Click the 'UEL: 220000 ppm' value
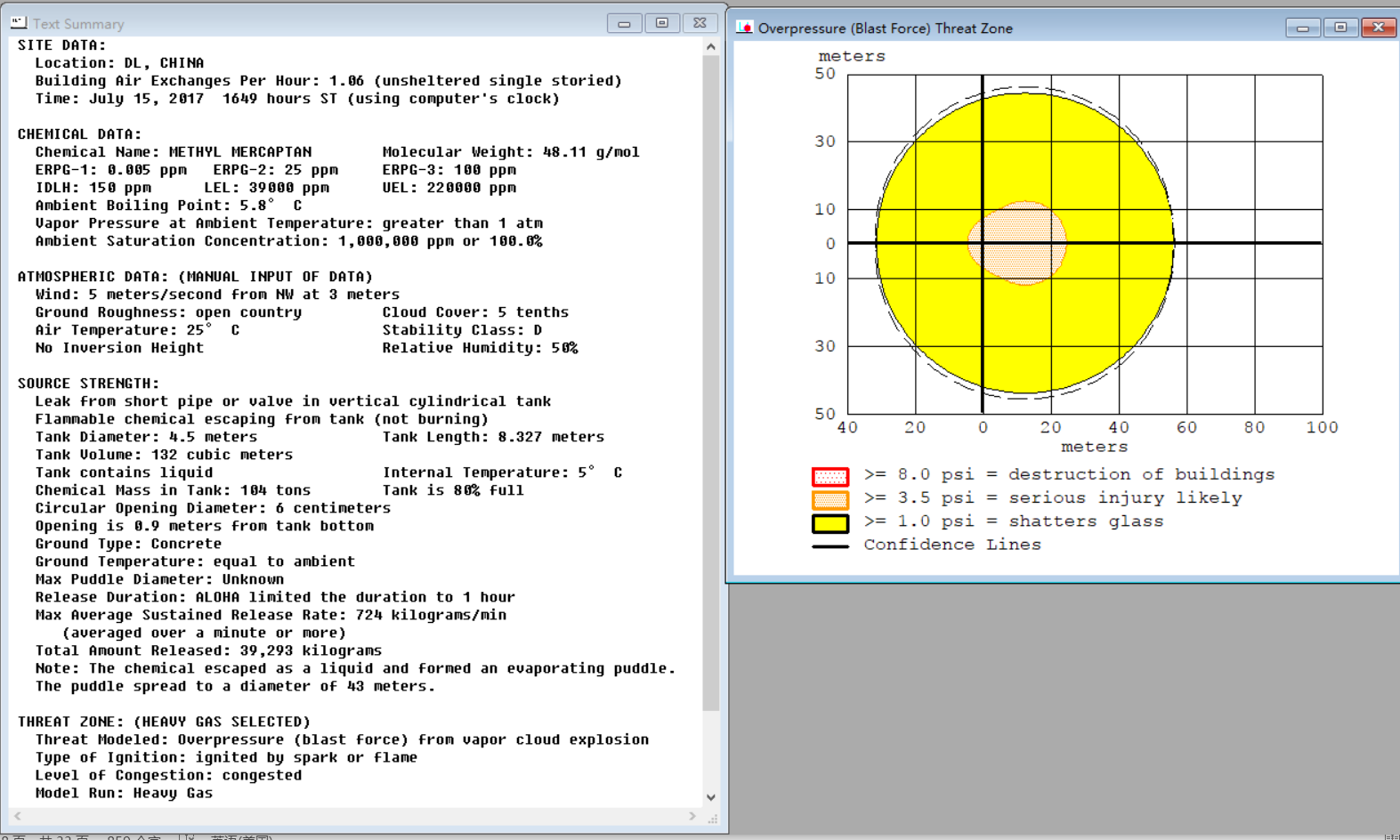Screen dimensions: 1400x840 pyautogui.click(x=449, y=188)
